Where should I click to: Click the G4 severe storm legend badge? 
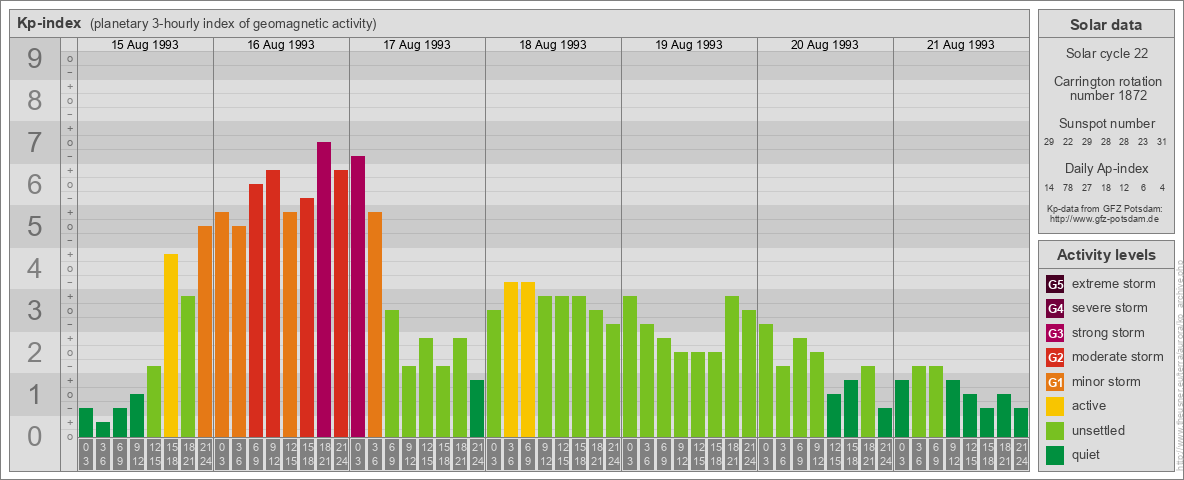tap(1055, 308)
